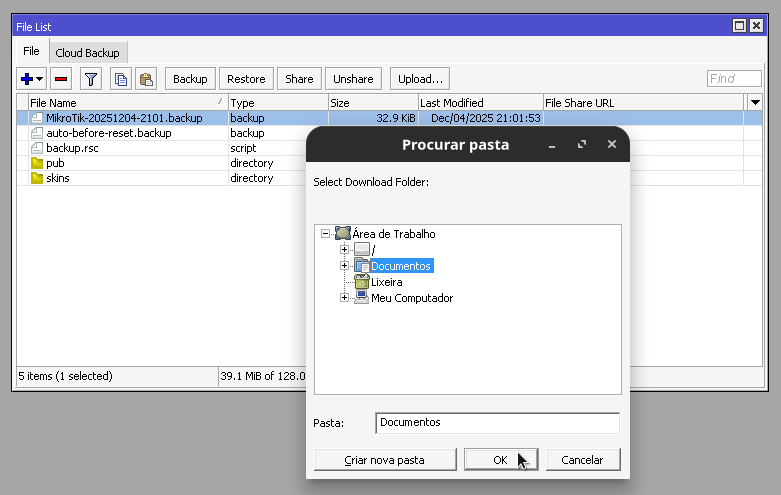Expand the root slash drive node
Viewport: 781px width, 495px height.
(x=344, y=250)
